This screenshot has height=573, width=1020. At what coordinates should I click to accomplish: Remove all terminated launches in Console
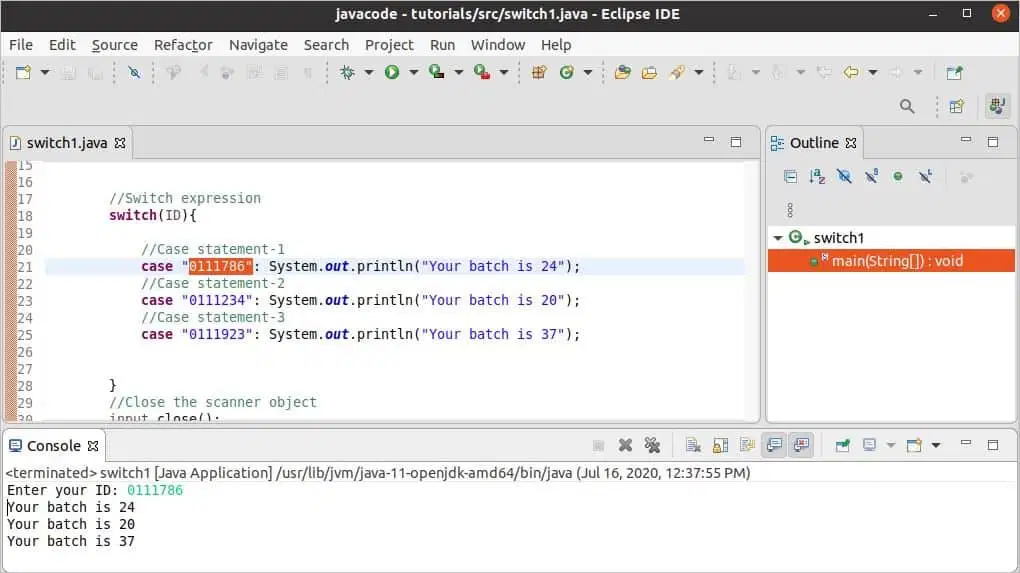[652, 446]
